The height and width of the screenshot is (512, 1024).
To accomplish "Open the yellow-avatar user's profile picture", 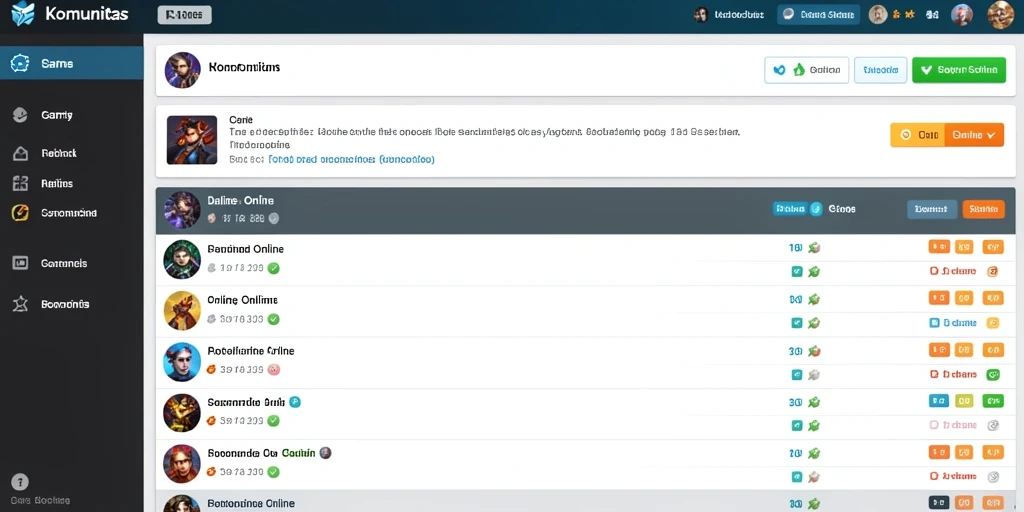I will [182, 310].
